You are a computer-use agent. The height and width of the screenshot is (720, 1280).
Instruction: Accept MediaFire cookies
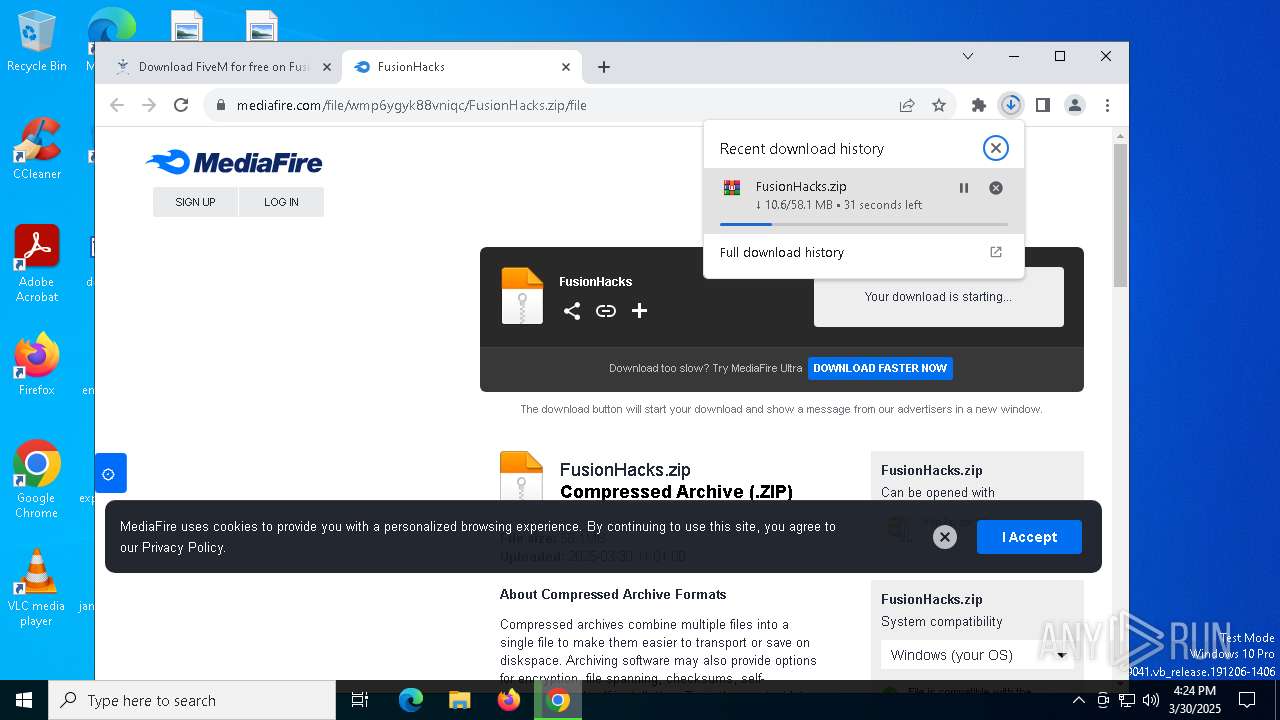[x=1029, y=537]
